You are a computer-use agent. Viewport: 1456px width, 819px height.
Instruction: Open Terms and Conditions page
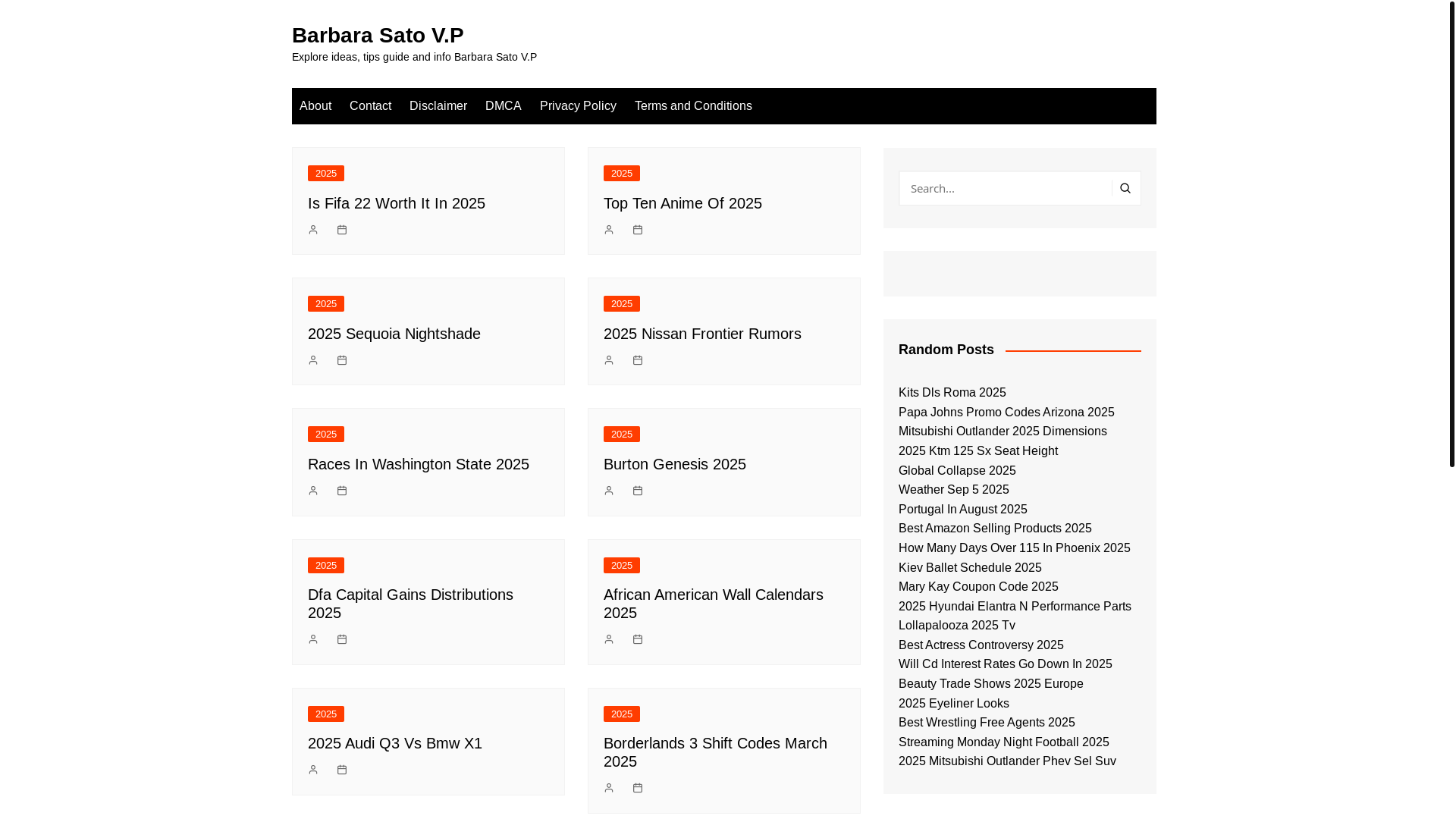[x=693, y=106]
